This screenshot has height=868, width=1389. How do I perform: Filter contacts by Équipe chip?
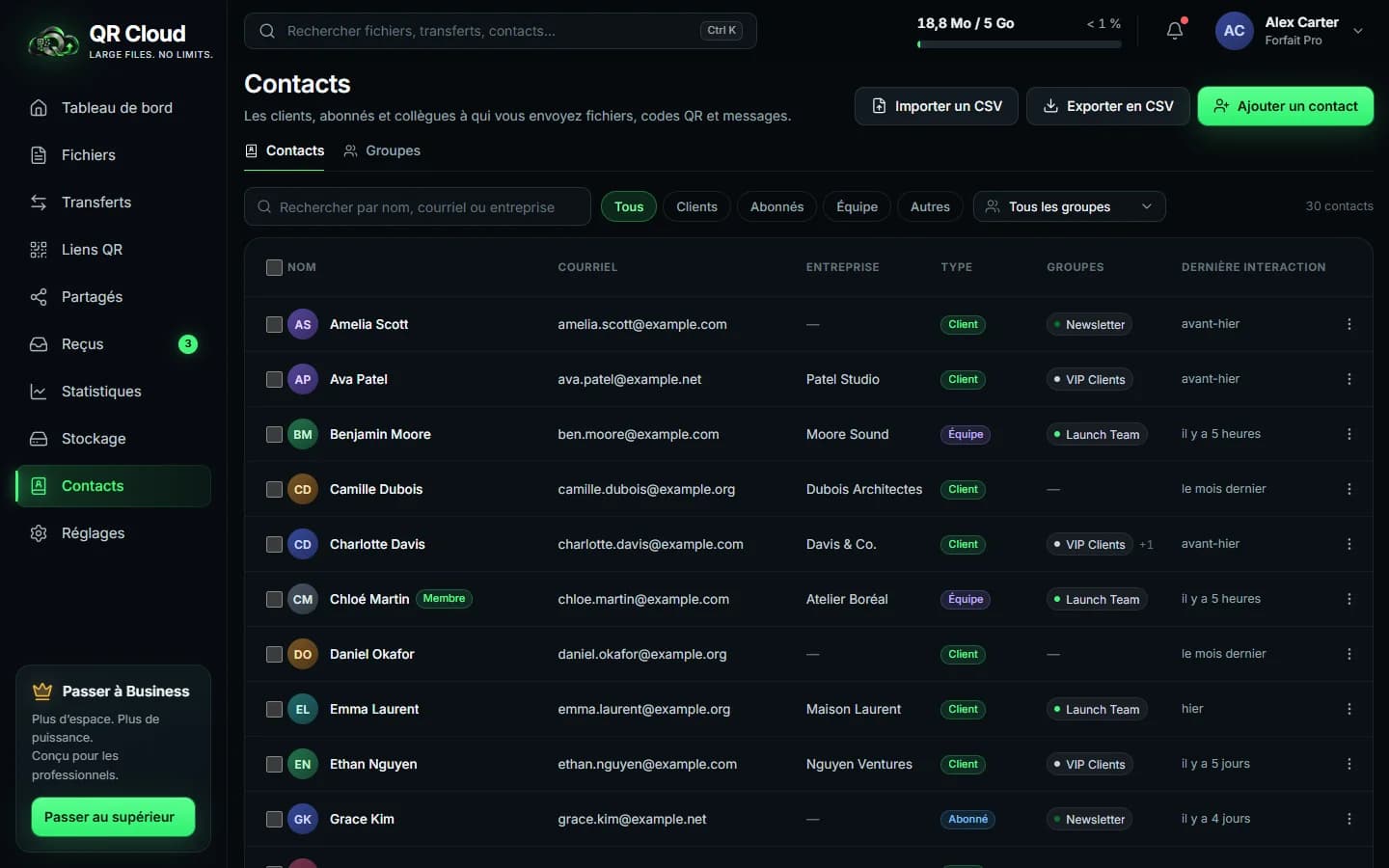click(857, 206)
